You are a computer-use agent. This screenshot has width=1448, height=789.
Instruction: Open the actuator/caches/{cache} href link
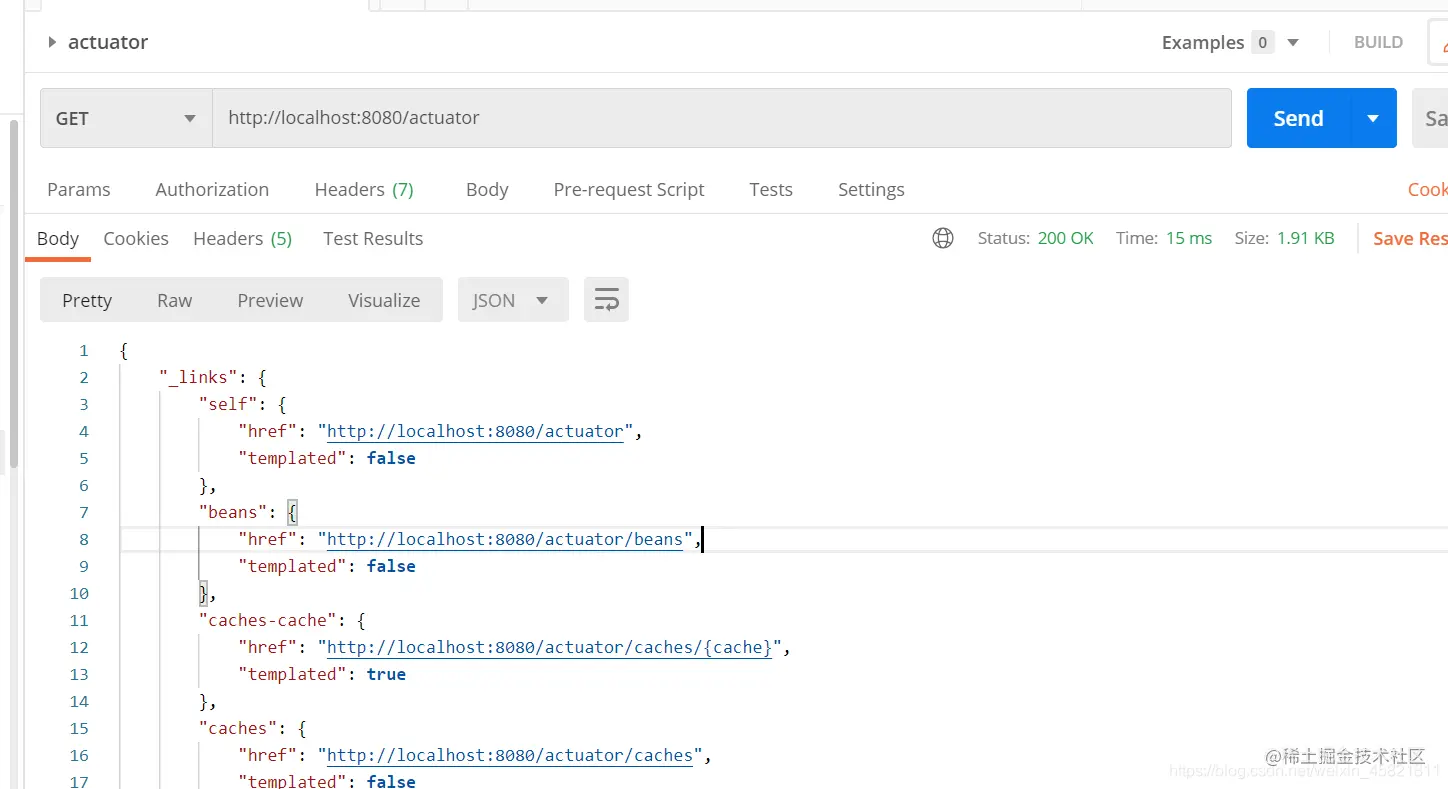(x=550, y=647)
